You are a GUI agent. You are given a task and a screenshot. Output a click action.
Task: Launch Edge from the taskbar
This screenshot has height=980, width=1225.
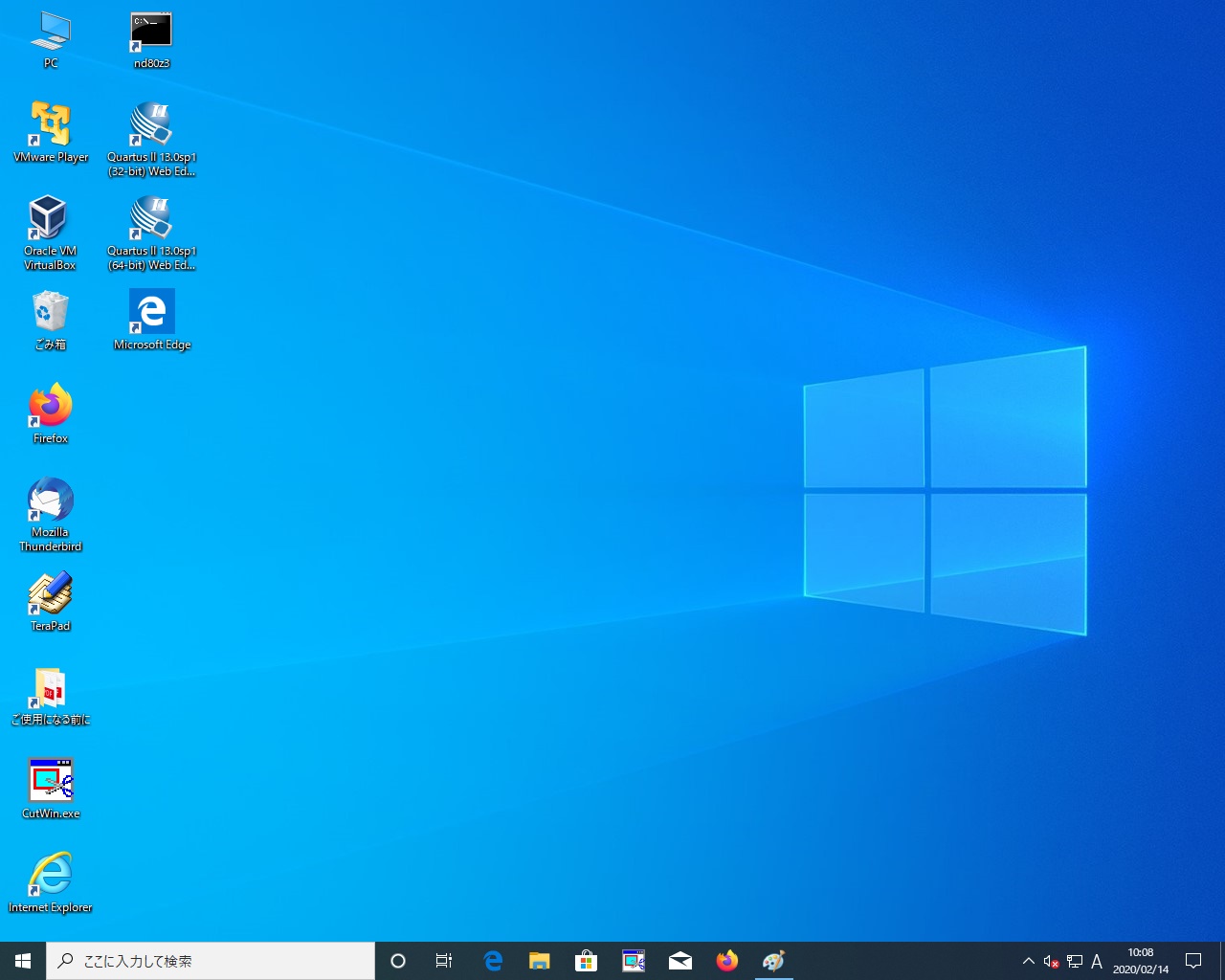click(493, 961)
